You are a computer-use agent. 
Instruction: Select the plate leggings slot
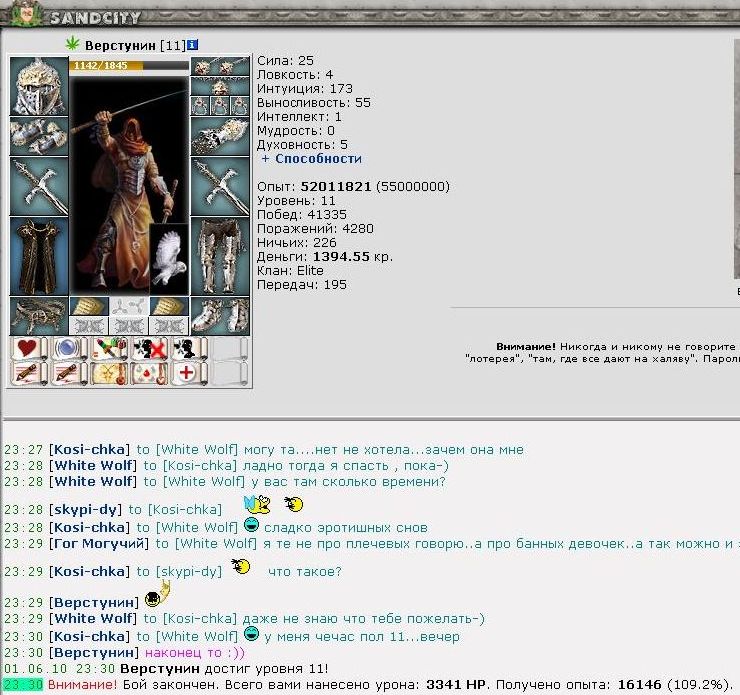click(x=220, y=256)
